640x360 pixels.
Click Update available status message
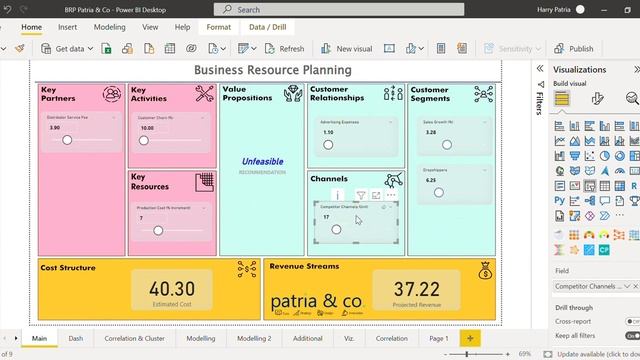coord(598,354)
